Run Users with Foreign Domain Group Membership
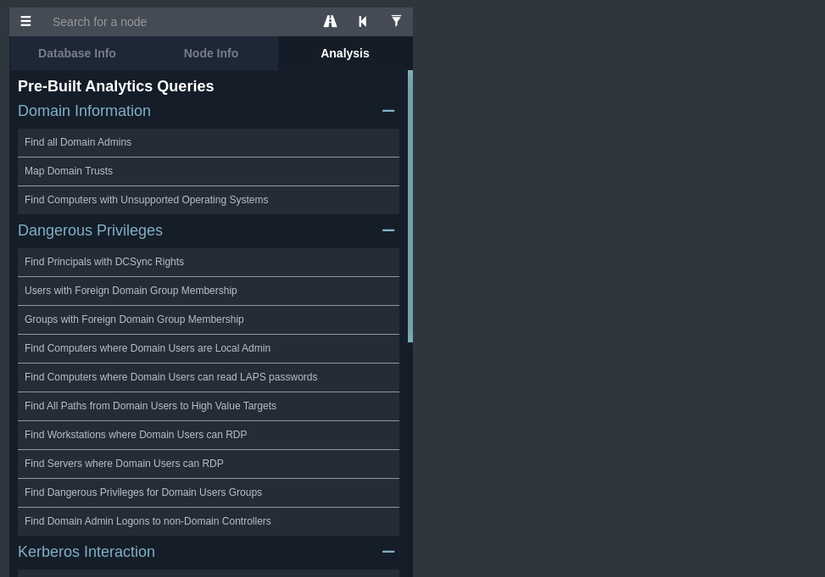The image size is (825, 577). pyautogui.click(x=208, y=290)
